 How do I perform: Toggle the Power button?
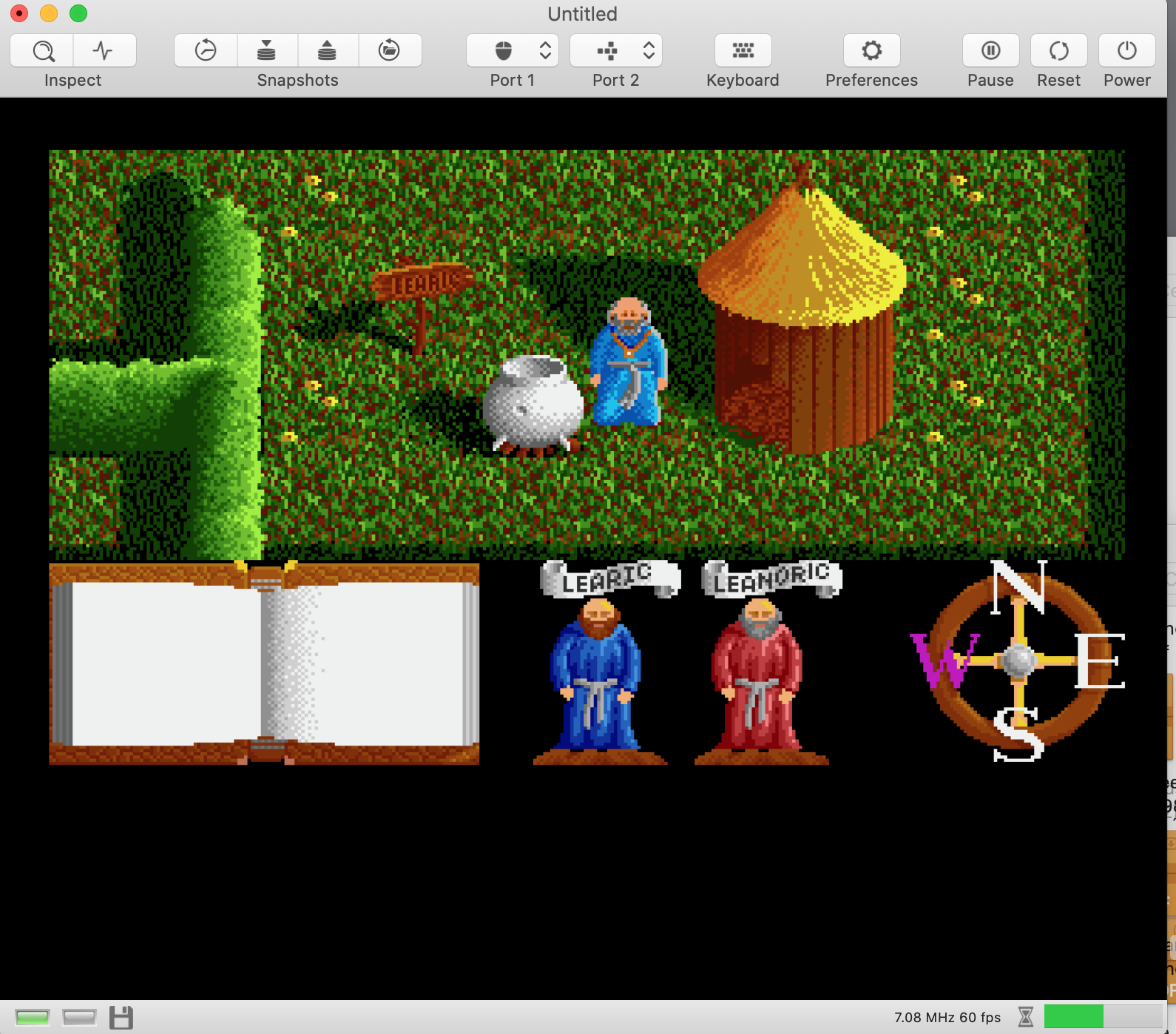1127,50
